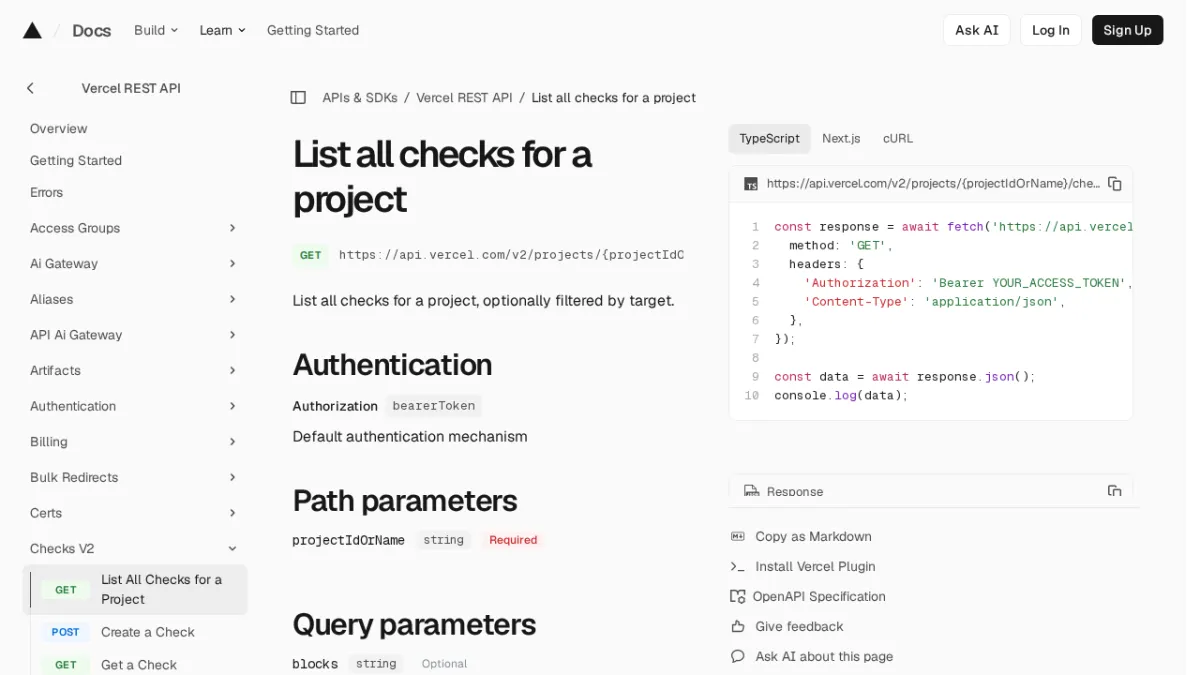Click the Vercel REST API sidebar title
Screen dimensions: 1200x675
click(x=131, y=88)
